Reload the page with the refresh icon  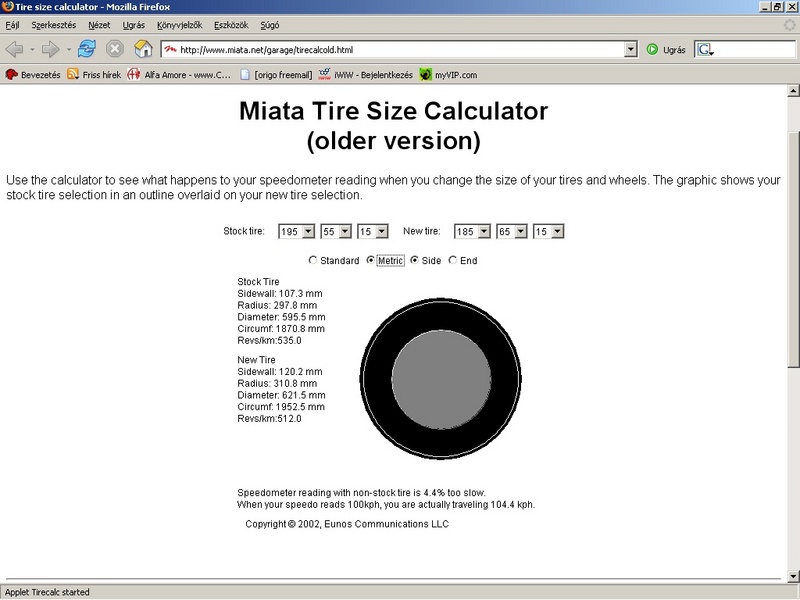[x=87, y=49]
